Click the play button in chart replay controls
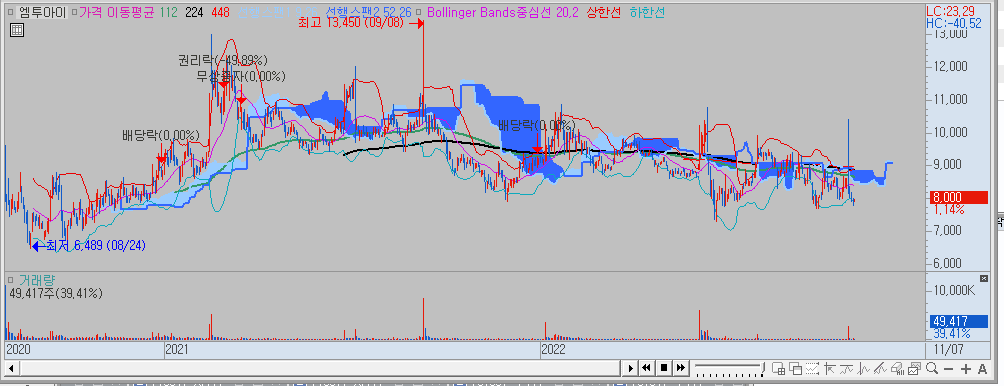1004x386 pixels. click(631, 368)
